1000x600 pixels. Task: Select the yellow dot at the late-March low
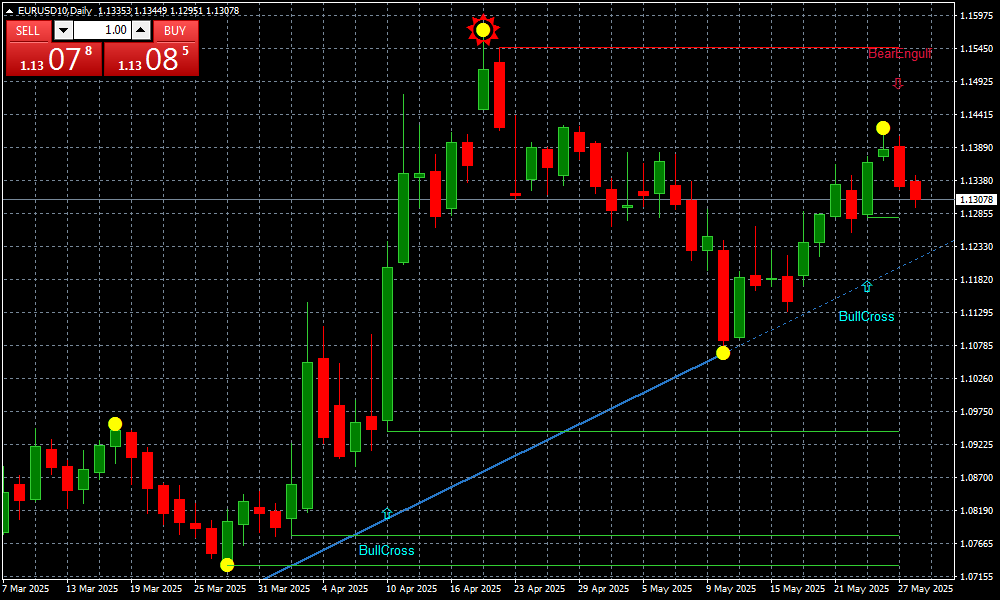pos(227,565)
